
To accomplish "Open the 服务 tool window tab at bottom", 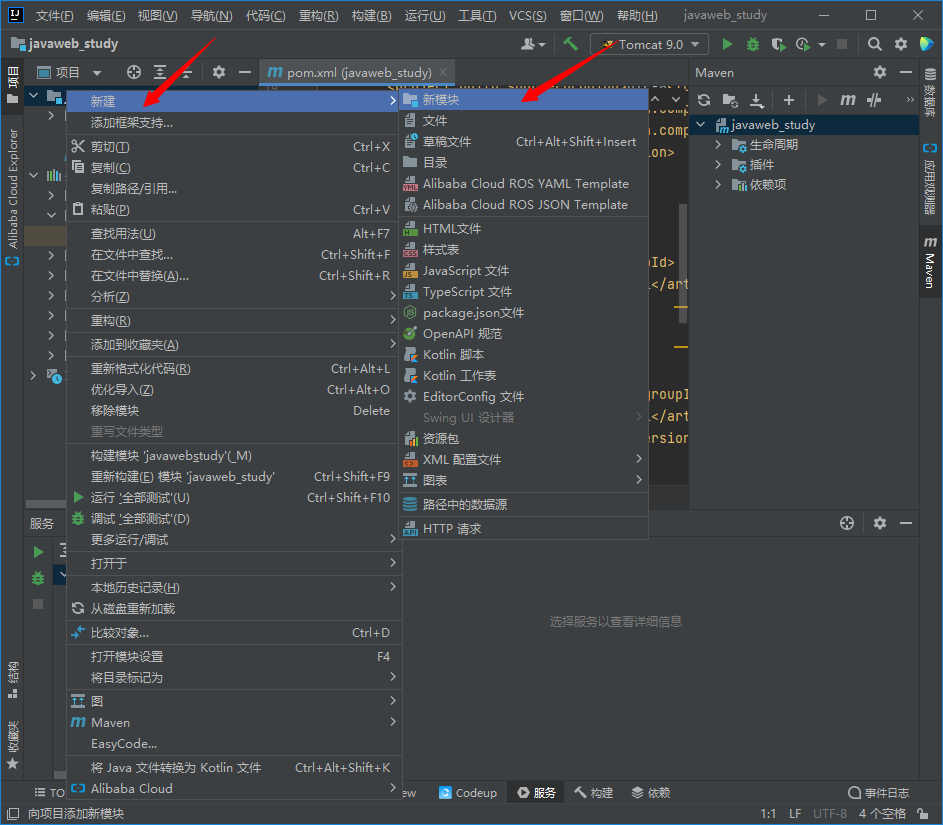I will [x=536, y=793].
